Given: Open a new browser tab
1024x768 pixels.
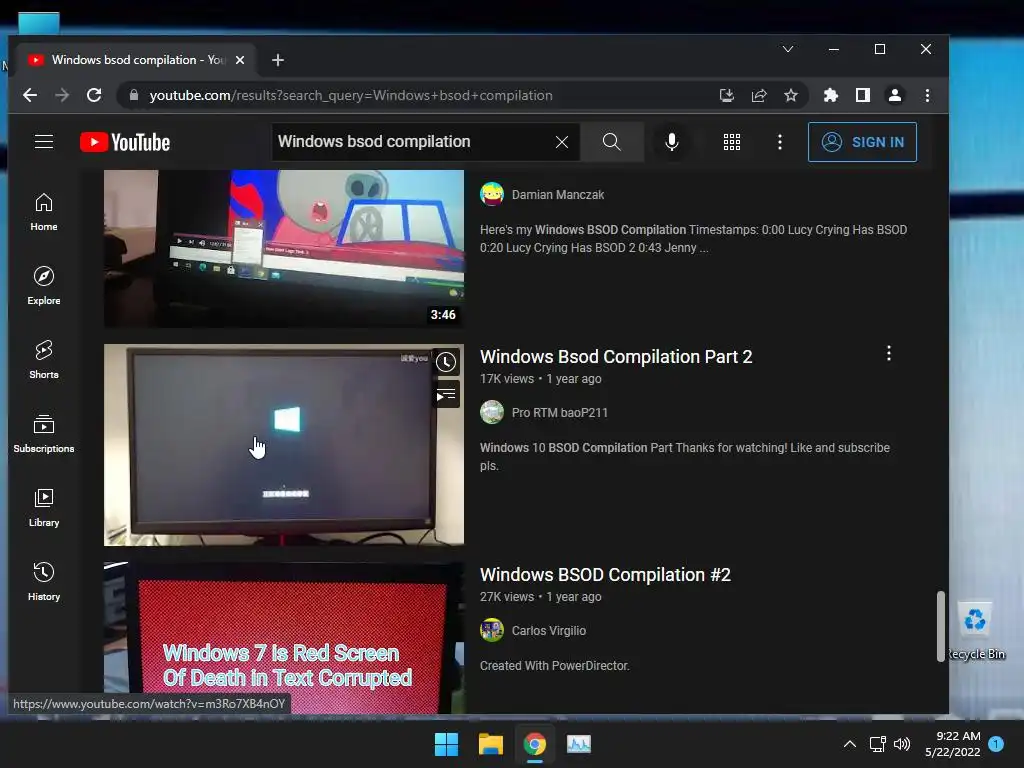Looking at the screenshot, I should click(278, 60).
